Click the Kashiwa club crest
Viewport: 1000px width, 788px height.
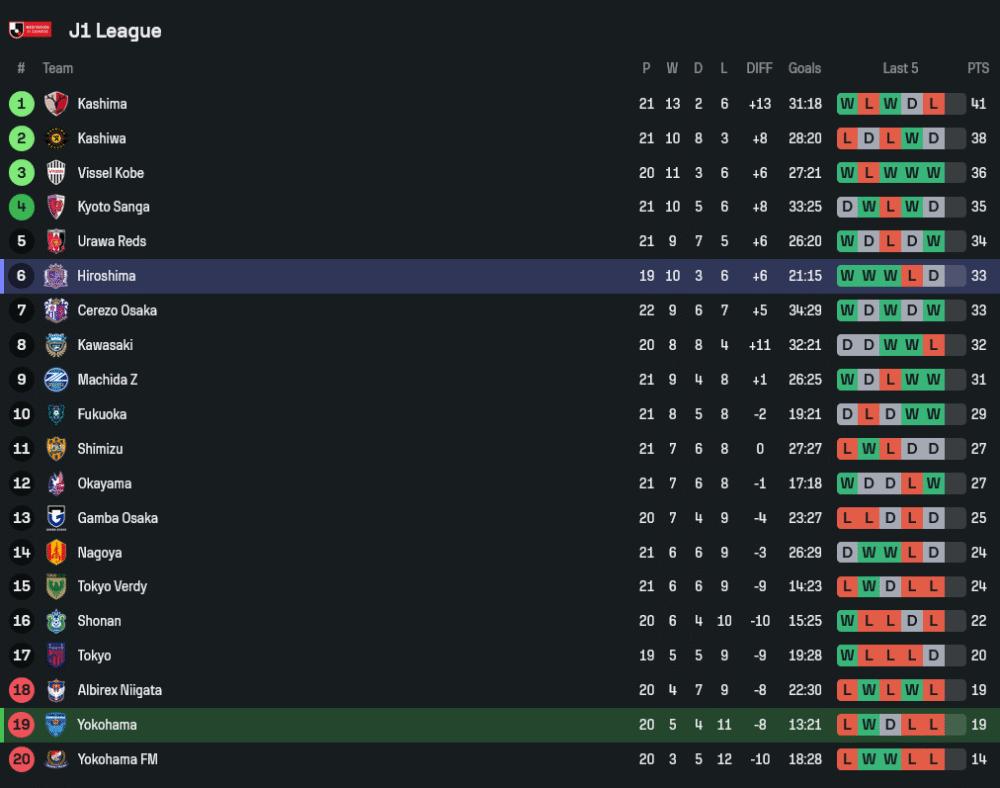click(x=56, y=138)
